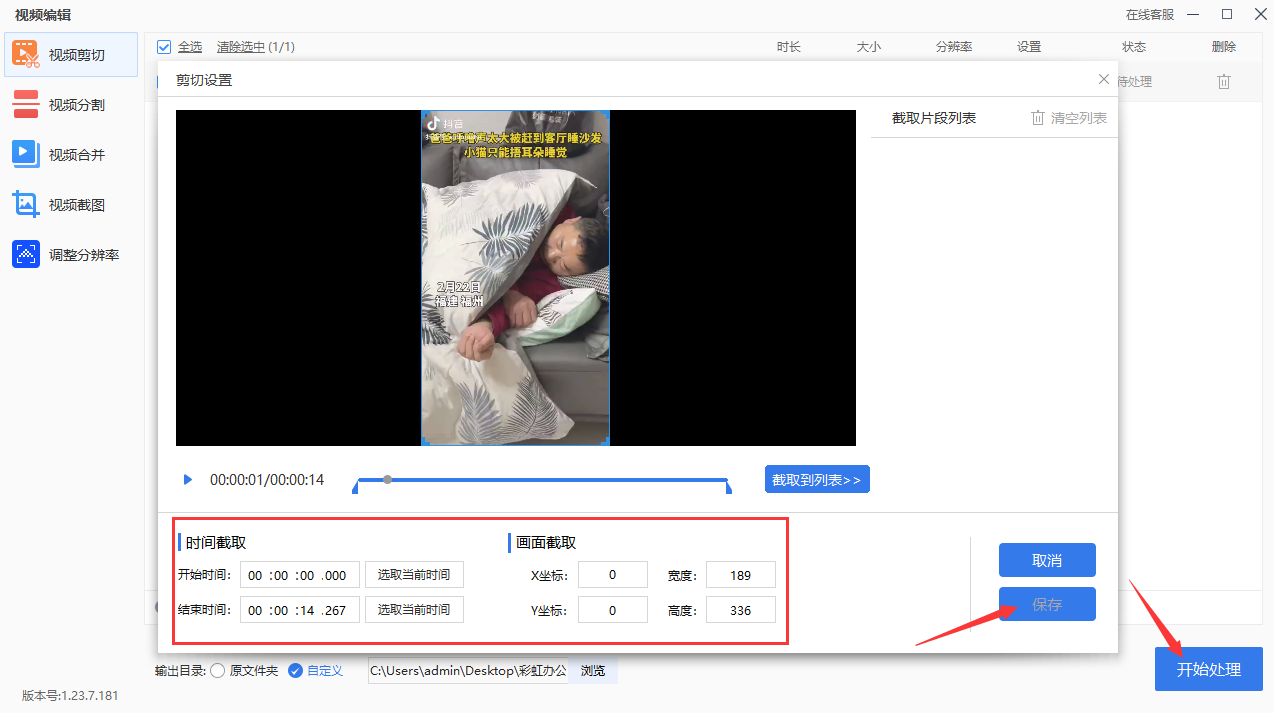Click the 00:00:01/00:00:14 time display
Screen dimensions: 1274x713
click(267, 480)
